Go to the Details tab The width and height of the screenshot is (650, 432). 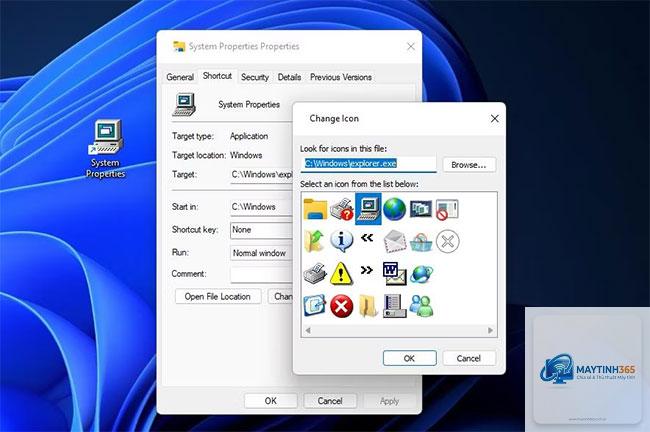click(289, 77)
